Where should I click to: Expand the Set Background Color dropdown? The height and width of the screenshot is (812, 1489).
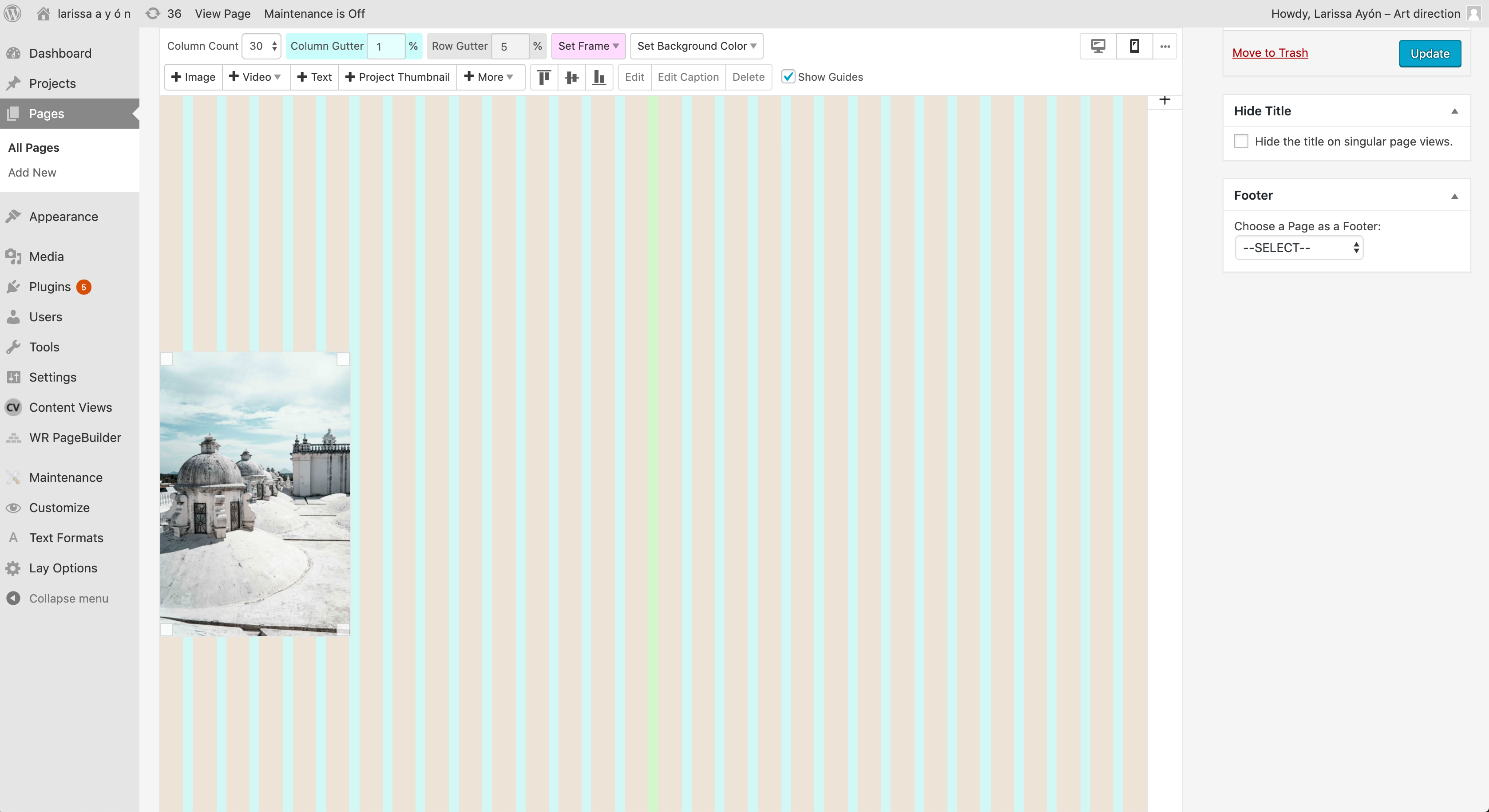697,46
